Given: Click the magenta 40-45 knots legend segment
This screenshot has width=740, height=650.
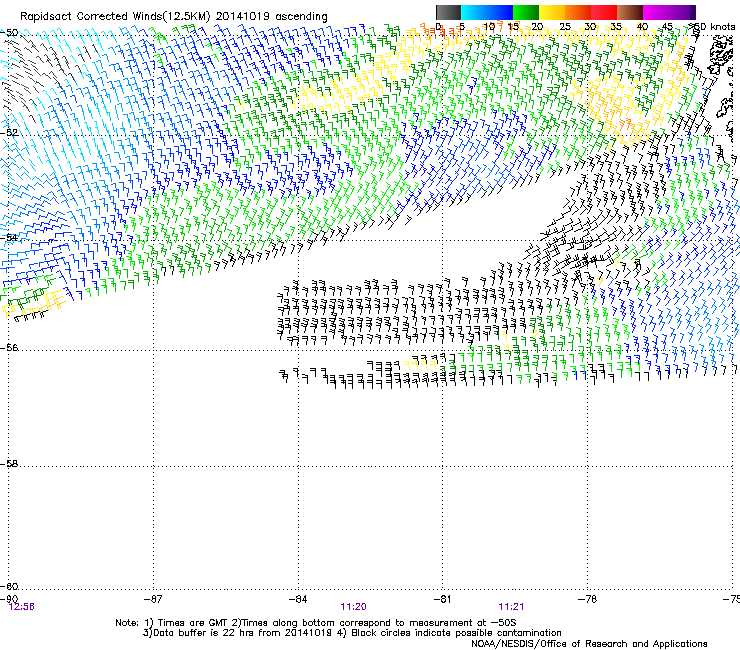Looking at the screenshot, I should point(656,12).
